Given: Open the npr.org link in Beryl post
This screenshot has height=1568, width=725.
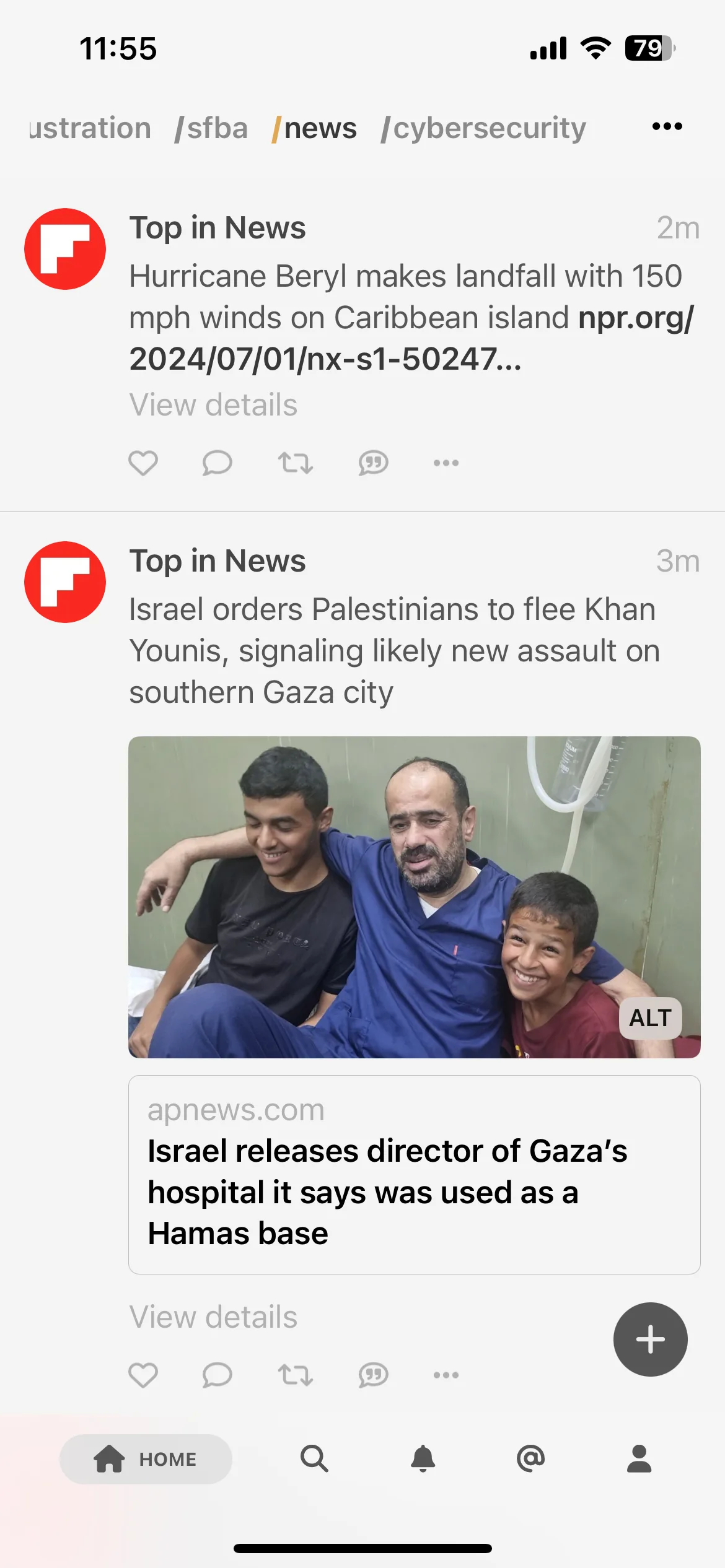Looking at the screenshot, I should pos(411,338).
